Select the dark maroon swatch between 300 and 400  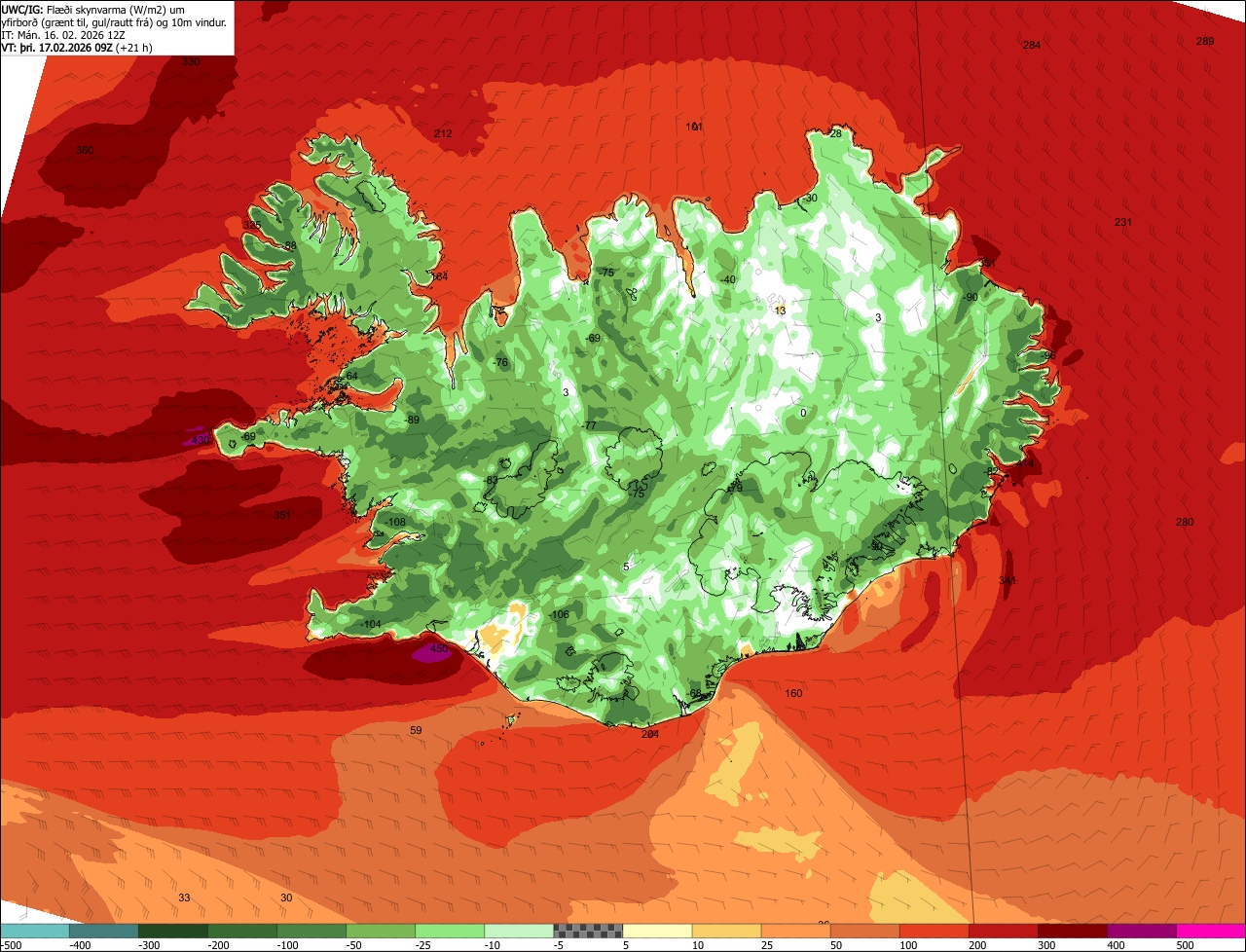tap(1072, 931)
